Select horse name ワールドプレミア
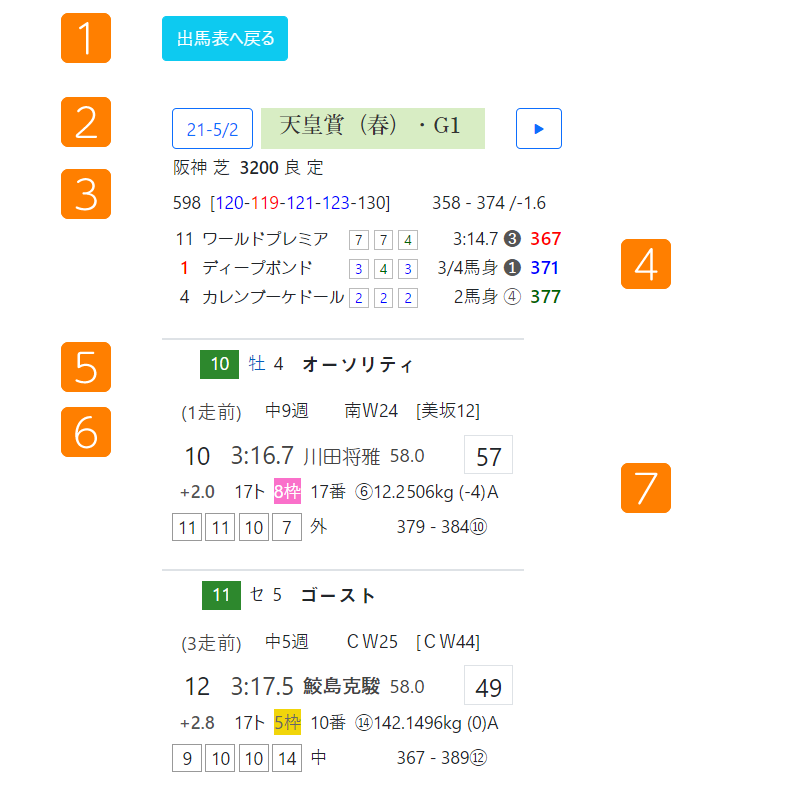 [265, 239]
